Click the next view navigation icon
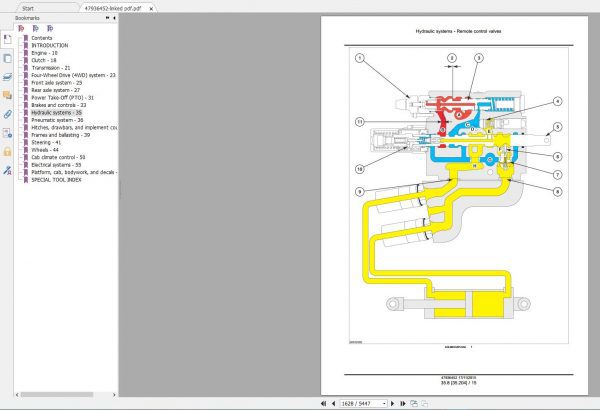The width and height of the screenshot is (600, 410). tap(424, 403)
